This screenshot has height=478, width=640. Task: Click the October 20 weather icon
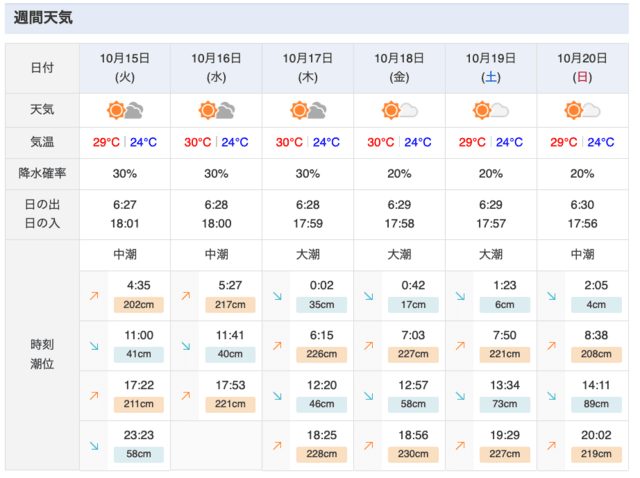pyautogui.click(x=582, y=111)
